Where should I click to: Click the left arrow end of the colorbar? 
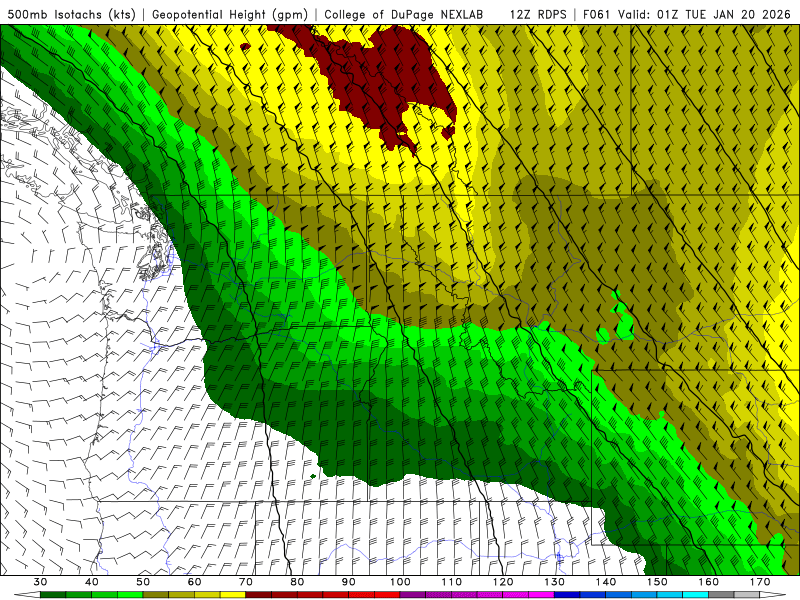[x=27, y=595]
